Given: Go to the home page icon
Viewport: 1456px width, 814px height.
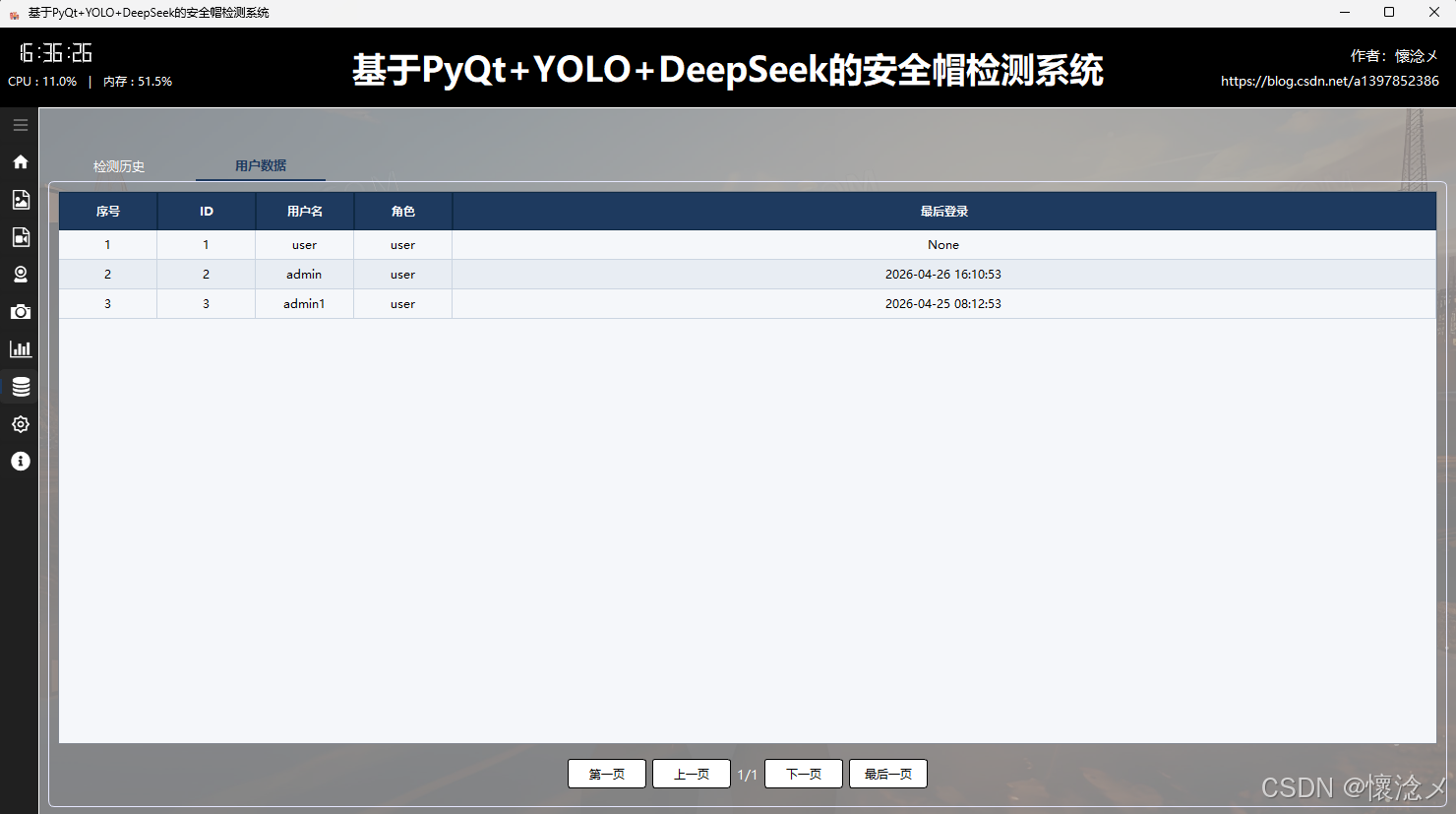Looking at the screenshot, I should (20, 161).
